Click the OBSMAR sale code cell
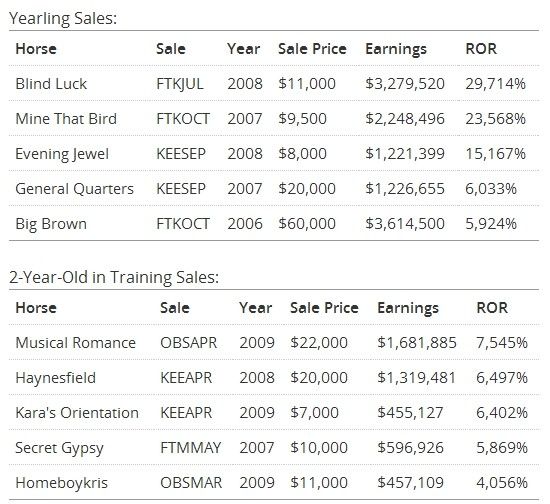The image size is (550, 504). (x=191, y=483)
